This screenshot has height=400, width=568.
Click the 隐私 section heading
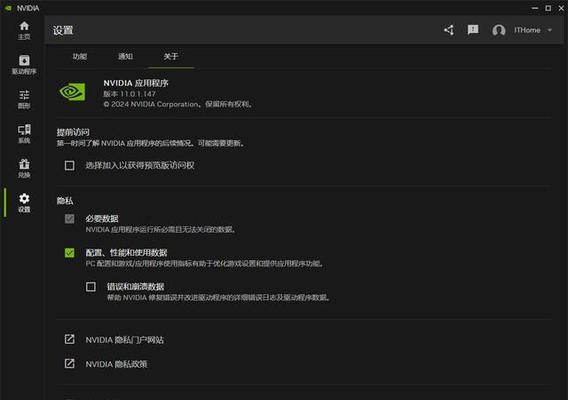point(65,201)
